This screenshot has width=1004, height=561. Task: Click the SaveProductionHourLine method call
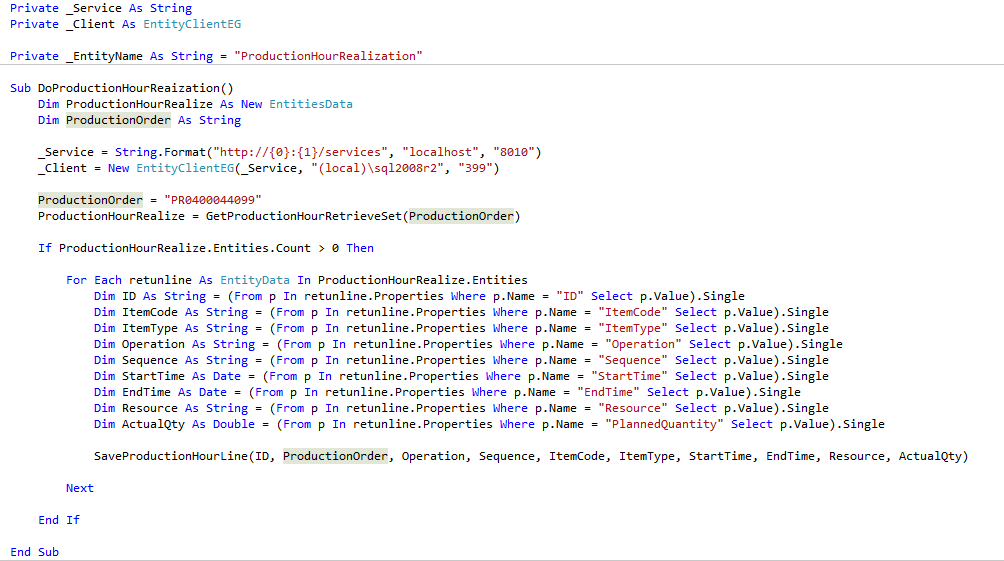pos(170,457)
